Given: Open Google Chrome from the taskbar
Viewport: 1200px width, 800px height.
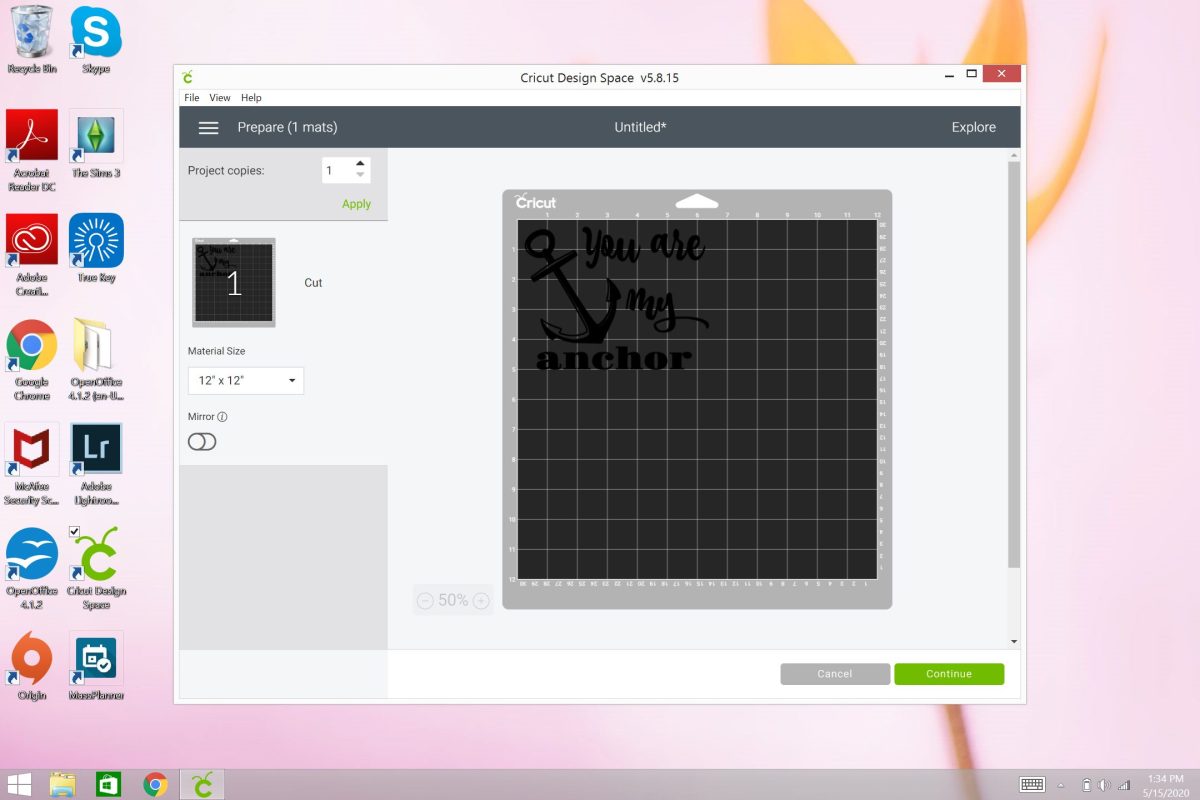Looking at the screenshot, I should pos(155,784).
